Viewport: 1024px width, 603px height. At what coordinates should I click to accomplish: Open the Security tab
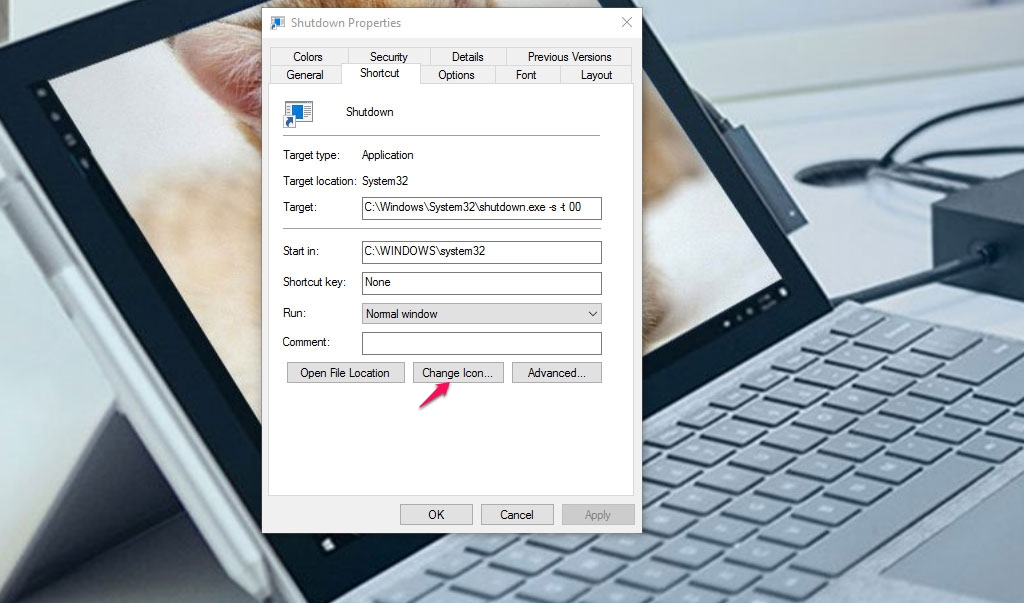388,57
